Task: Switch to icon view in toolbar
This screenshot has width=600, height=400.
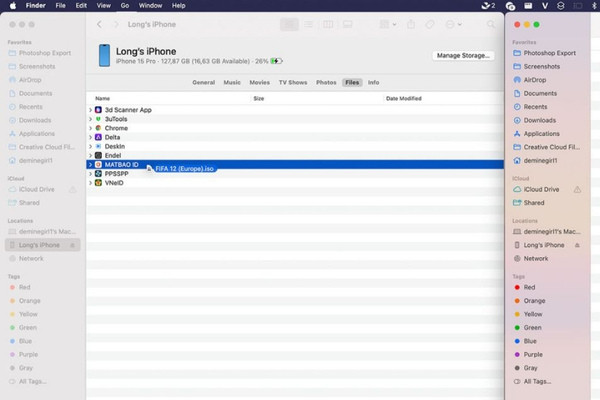Action: pos(289,24)
